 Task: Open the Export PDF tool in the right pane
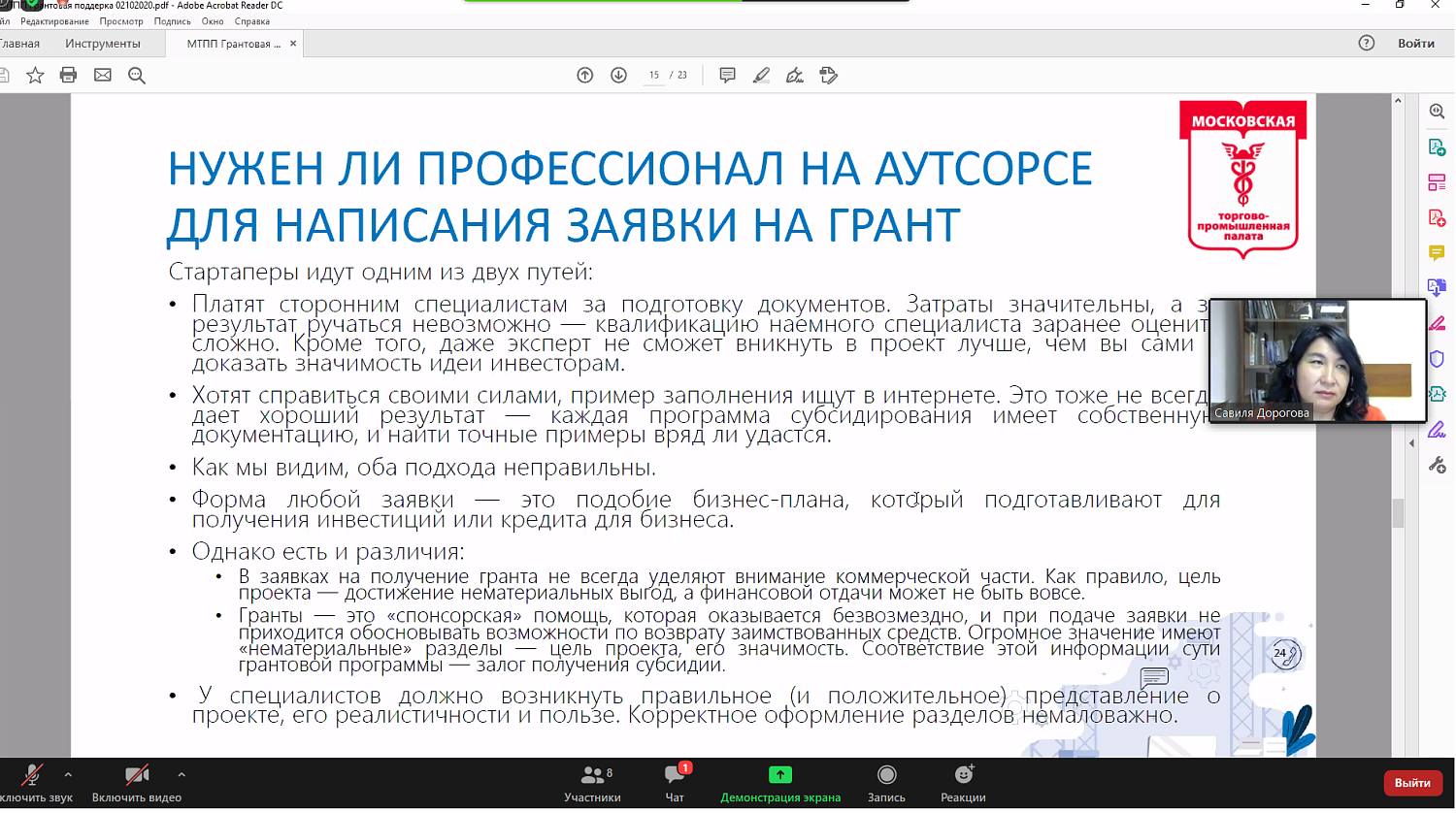click(1437, 147)
